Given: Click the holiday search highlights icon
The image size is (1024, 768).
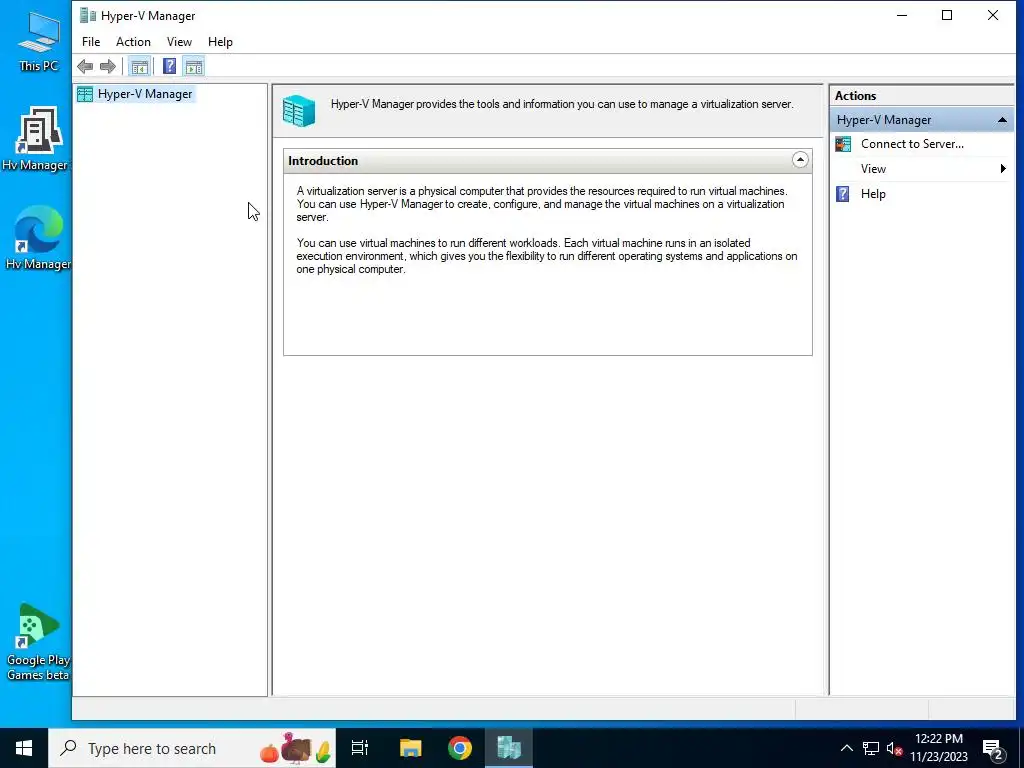Looking at the screenshot, I should (296, 748).
